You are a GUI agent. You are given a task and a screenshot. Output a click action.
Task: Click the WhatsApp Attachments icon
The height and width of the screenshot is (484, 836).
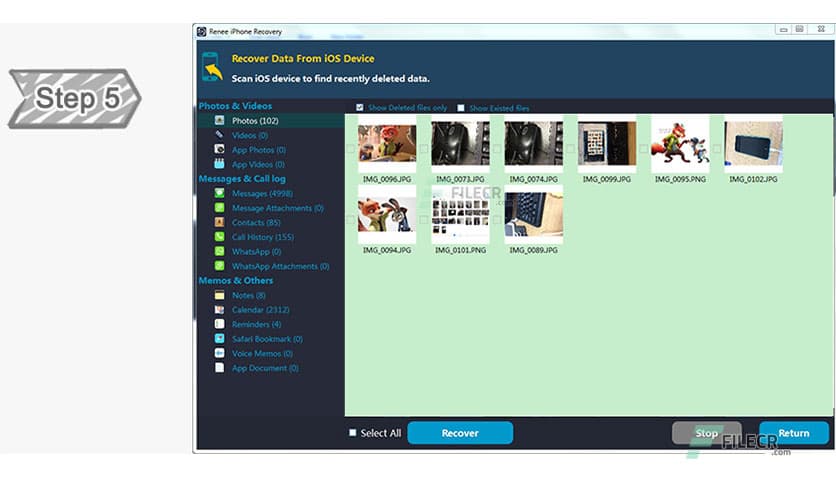219,265
